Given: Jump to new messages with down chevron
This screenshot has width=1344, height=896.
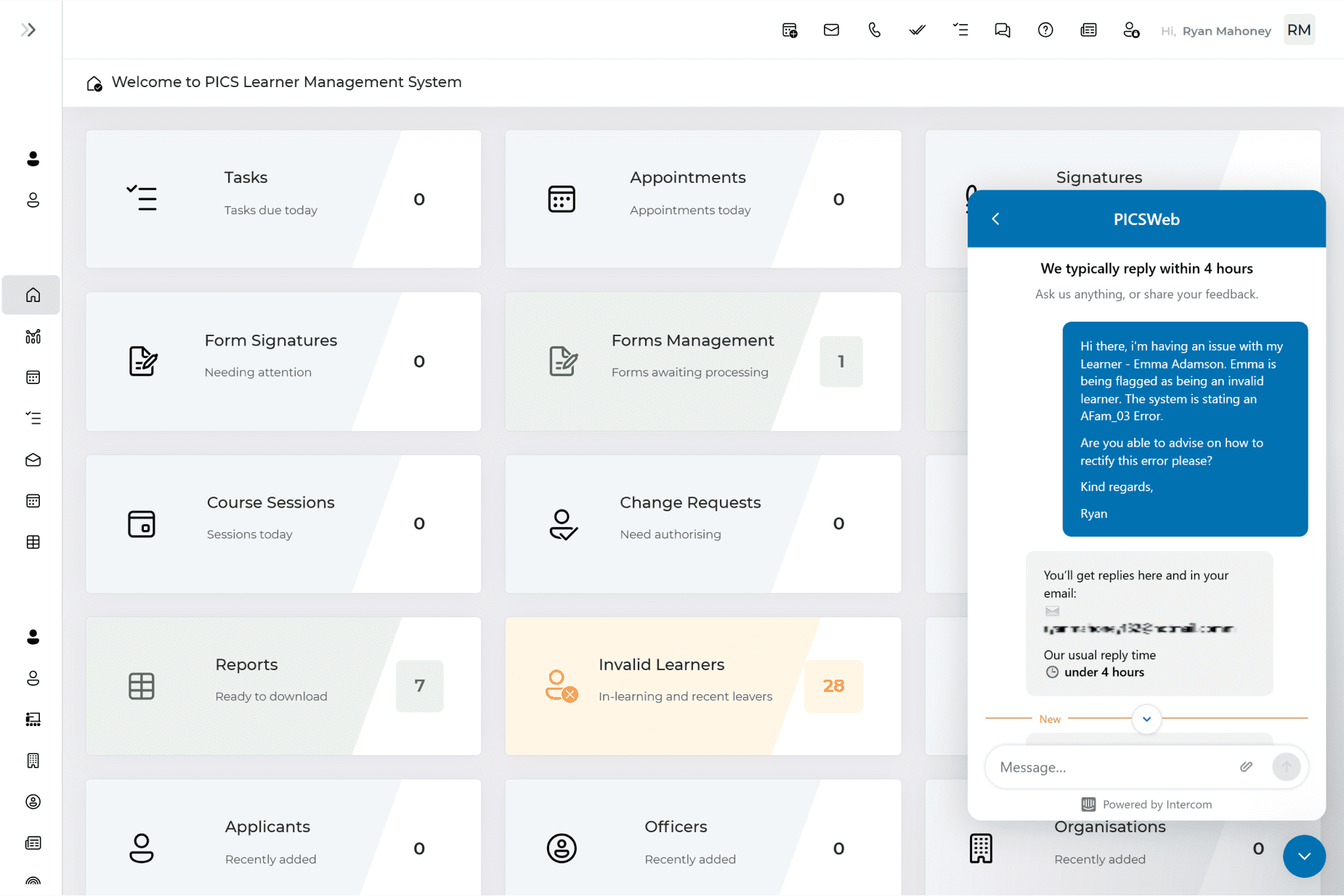Looking at the screenshot, I should [1146, 719].
